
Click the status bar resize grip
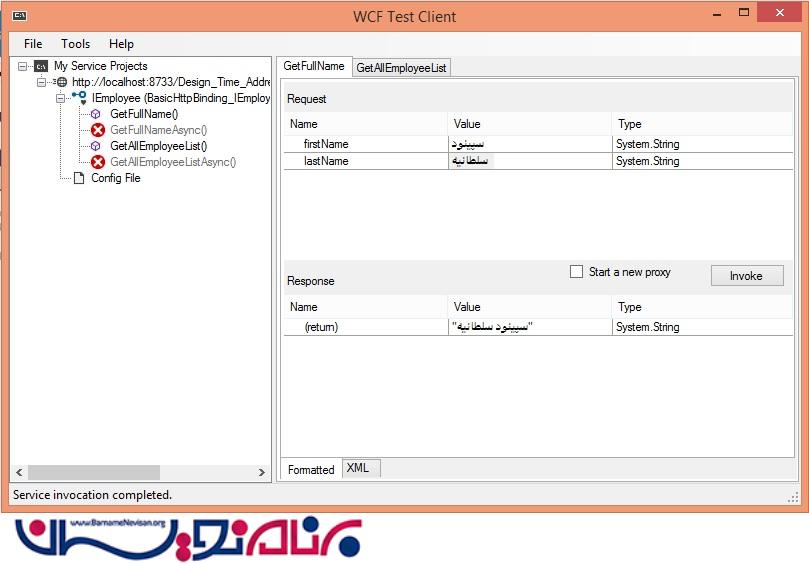point(794,497)
